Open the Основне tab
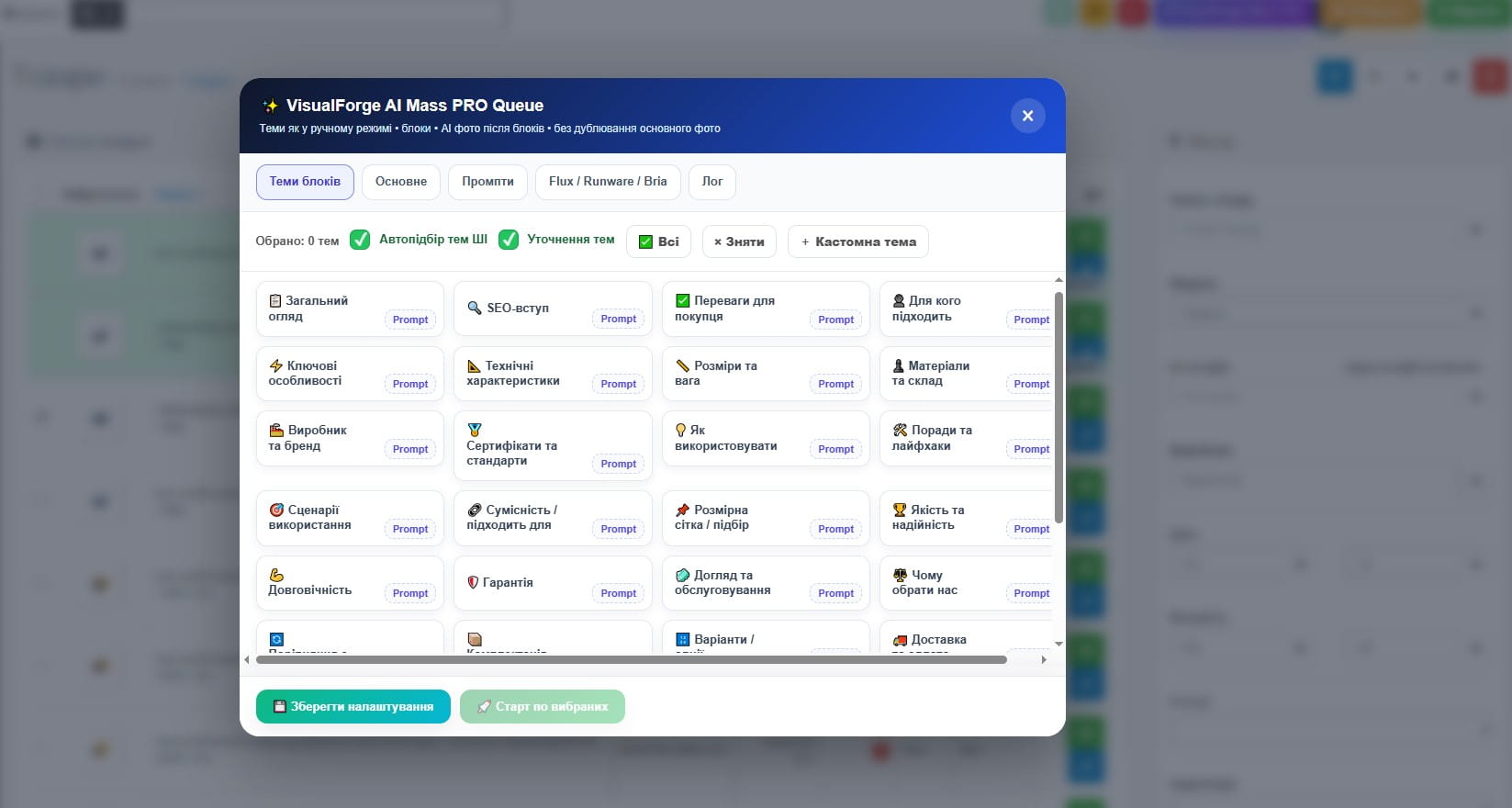 401,182
